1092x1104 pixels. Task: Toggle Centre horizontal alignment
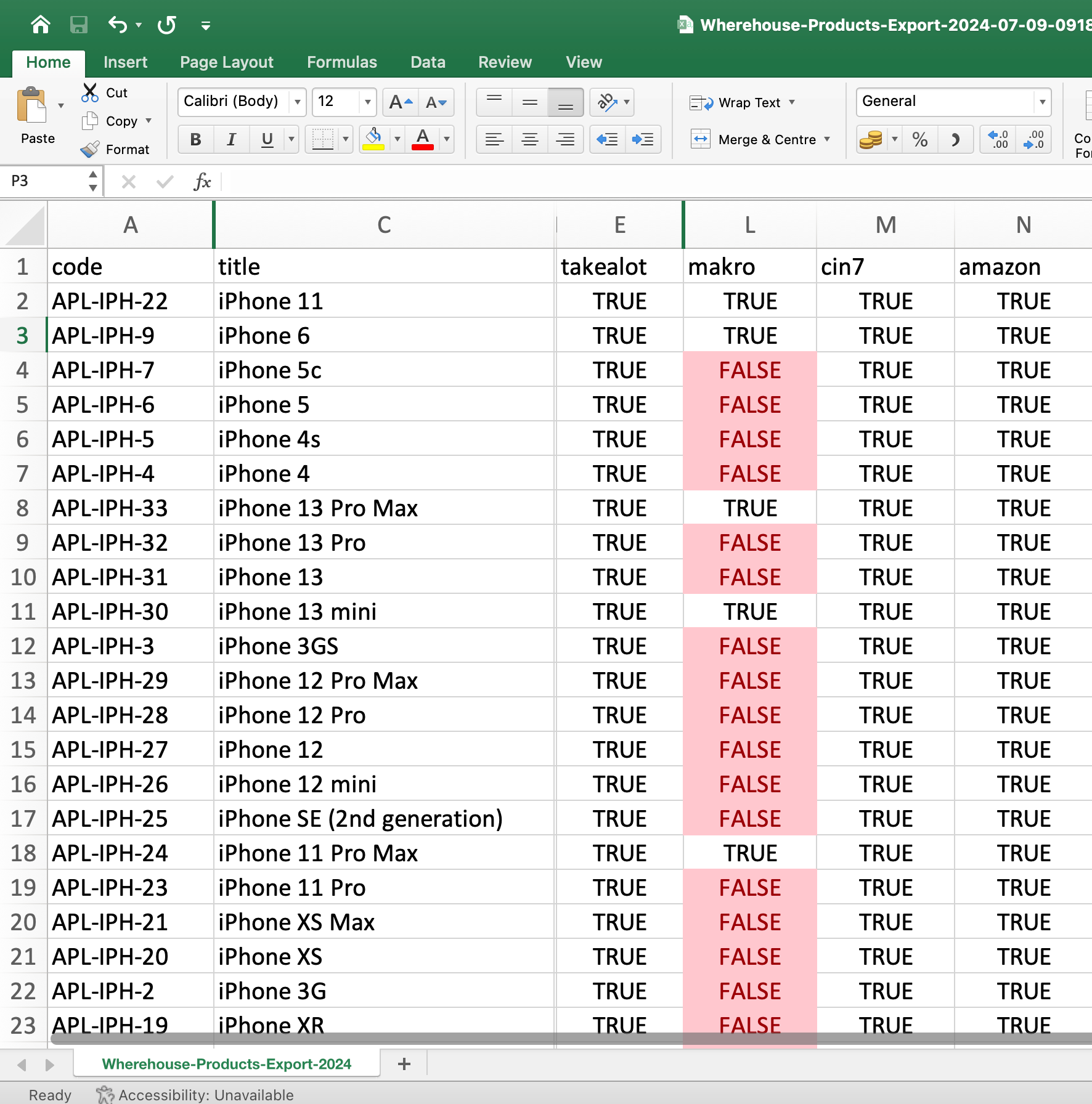tap(530, 139)
